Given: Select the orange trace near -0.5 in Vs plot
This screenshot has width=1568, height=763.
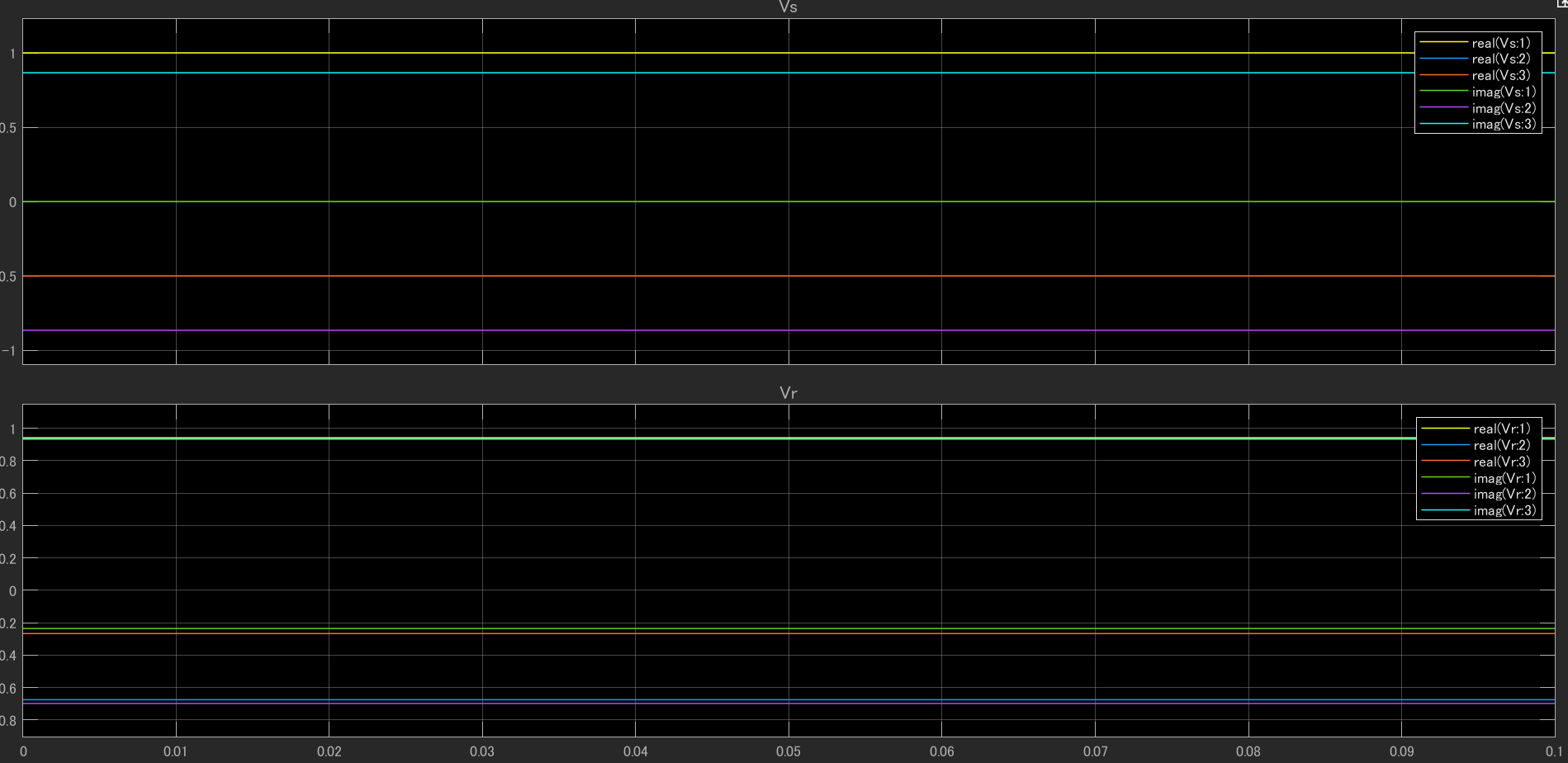Looking at the screenshot, I should 743,277.
